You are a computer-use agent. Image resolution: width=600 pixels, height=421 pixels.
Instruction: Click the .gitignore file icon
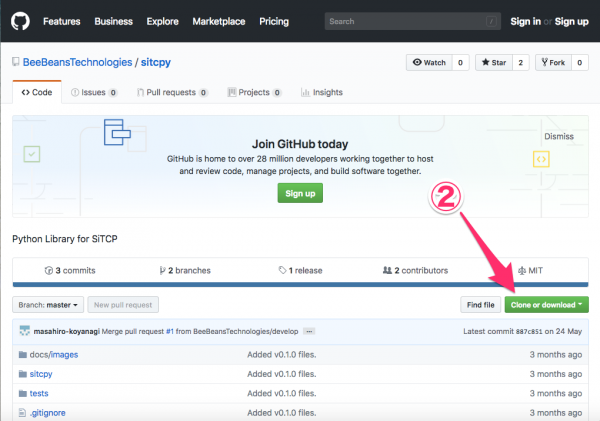[x=22, y=412]
